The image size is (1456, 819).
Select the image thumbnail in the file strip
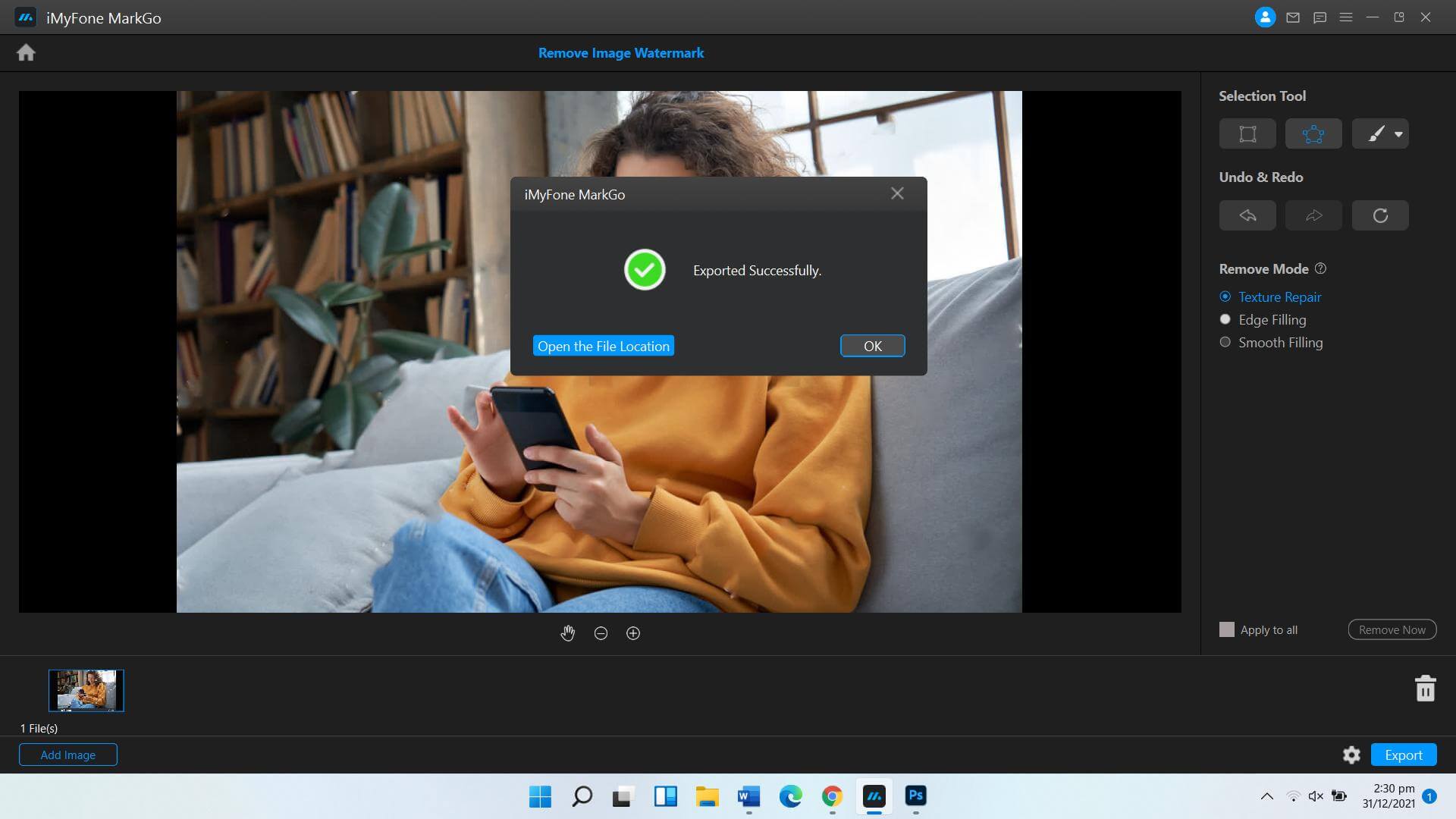click(x=86, y=690)
